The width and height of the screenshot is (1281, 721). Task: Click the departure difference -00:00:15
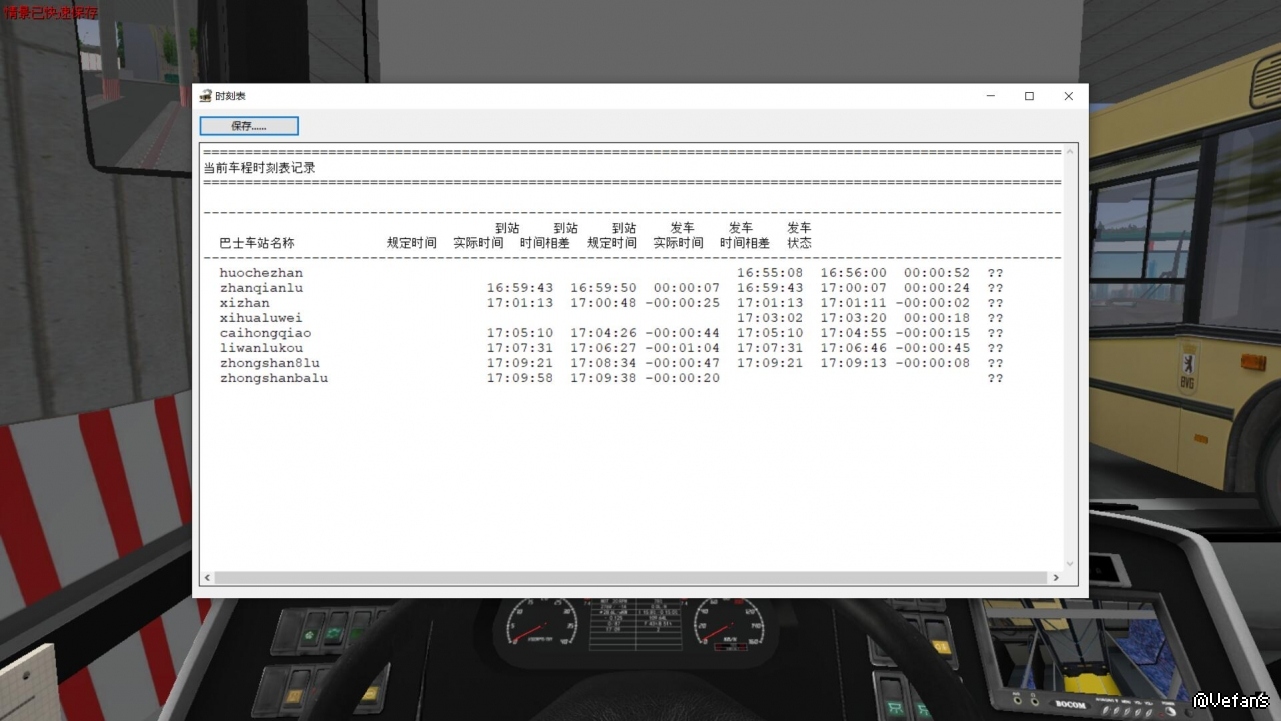tap(933, 333)
